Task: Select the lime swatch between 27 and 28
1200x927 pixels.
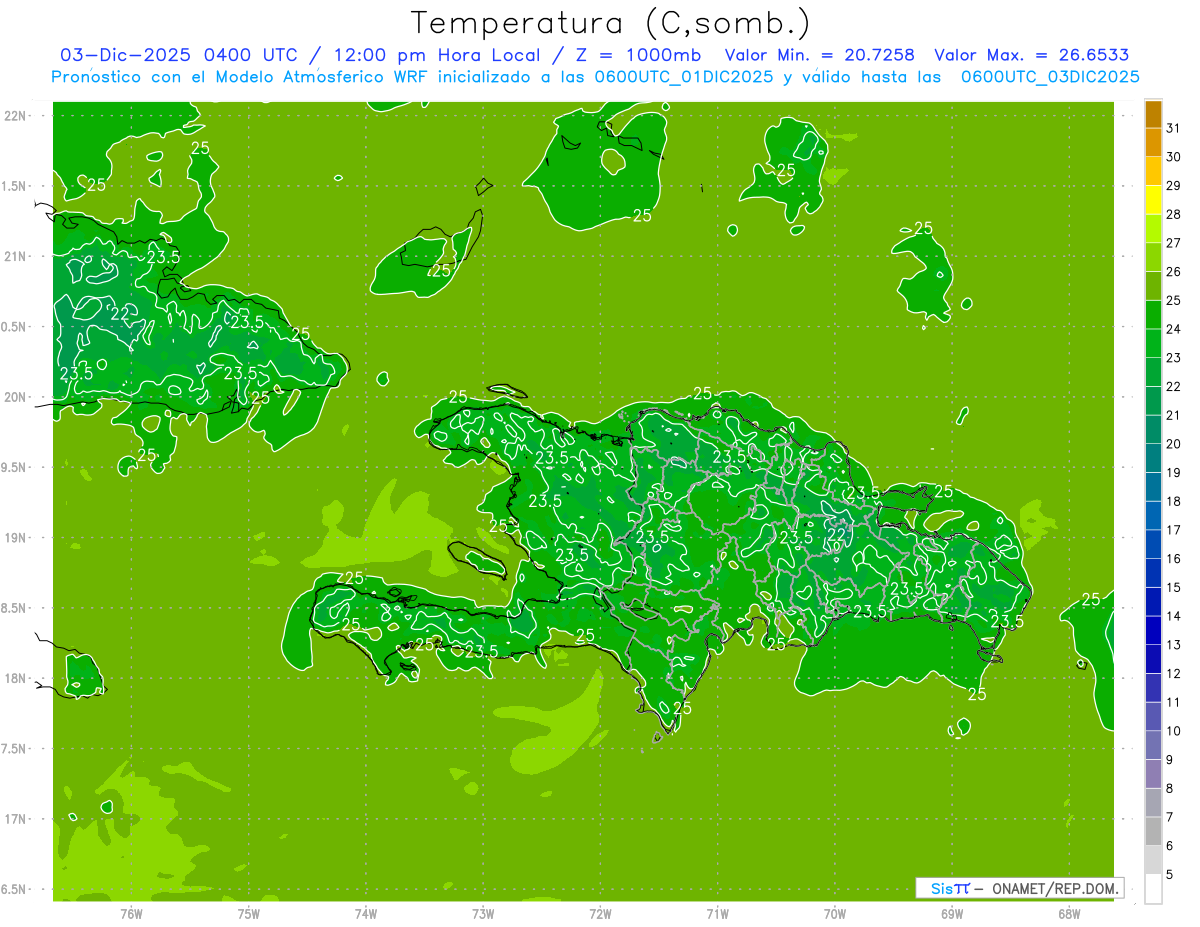Action: click(1153, 229)
